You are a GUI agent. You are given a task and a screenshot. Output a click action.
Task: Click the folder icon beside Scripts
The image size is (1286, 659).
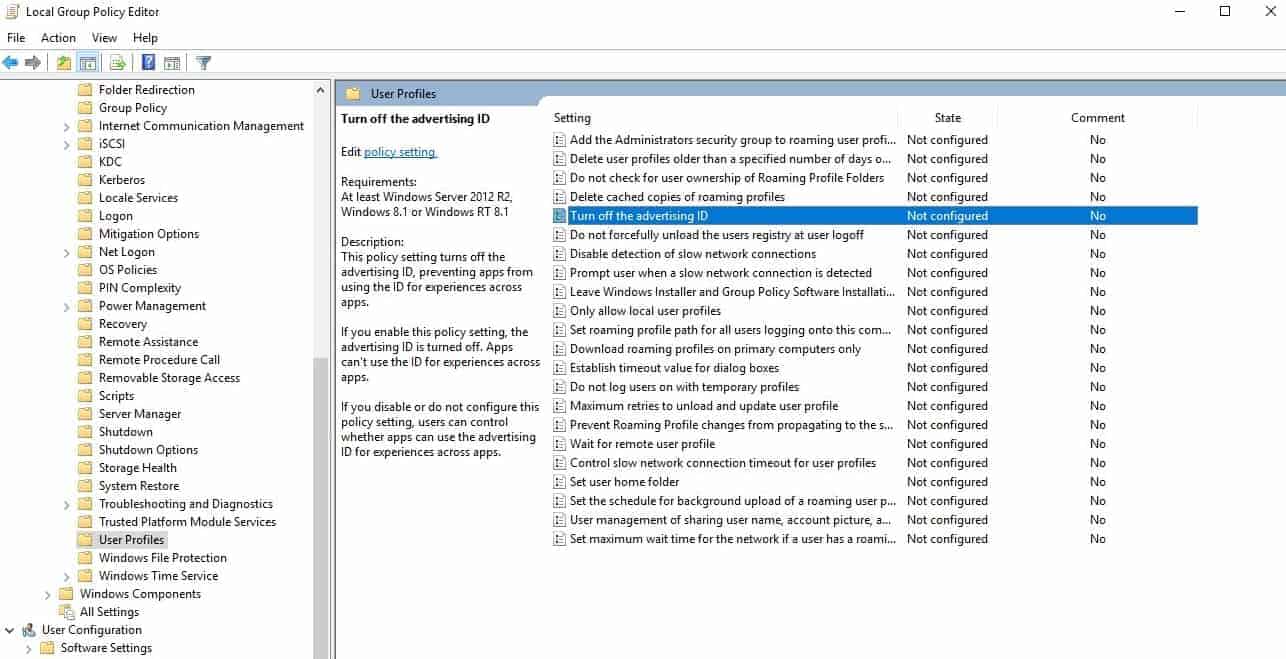85,396
